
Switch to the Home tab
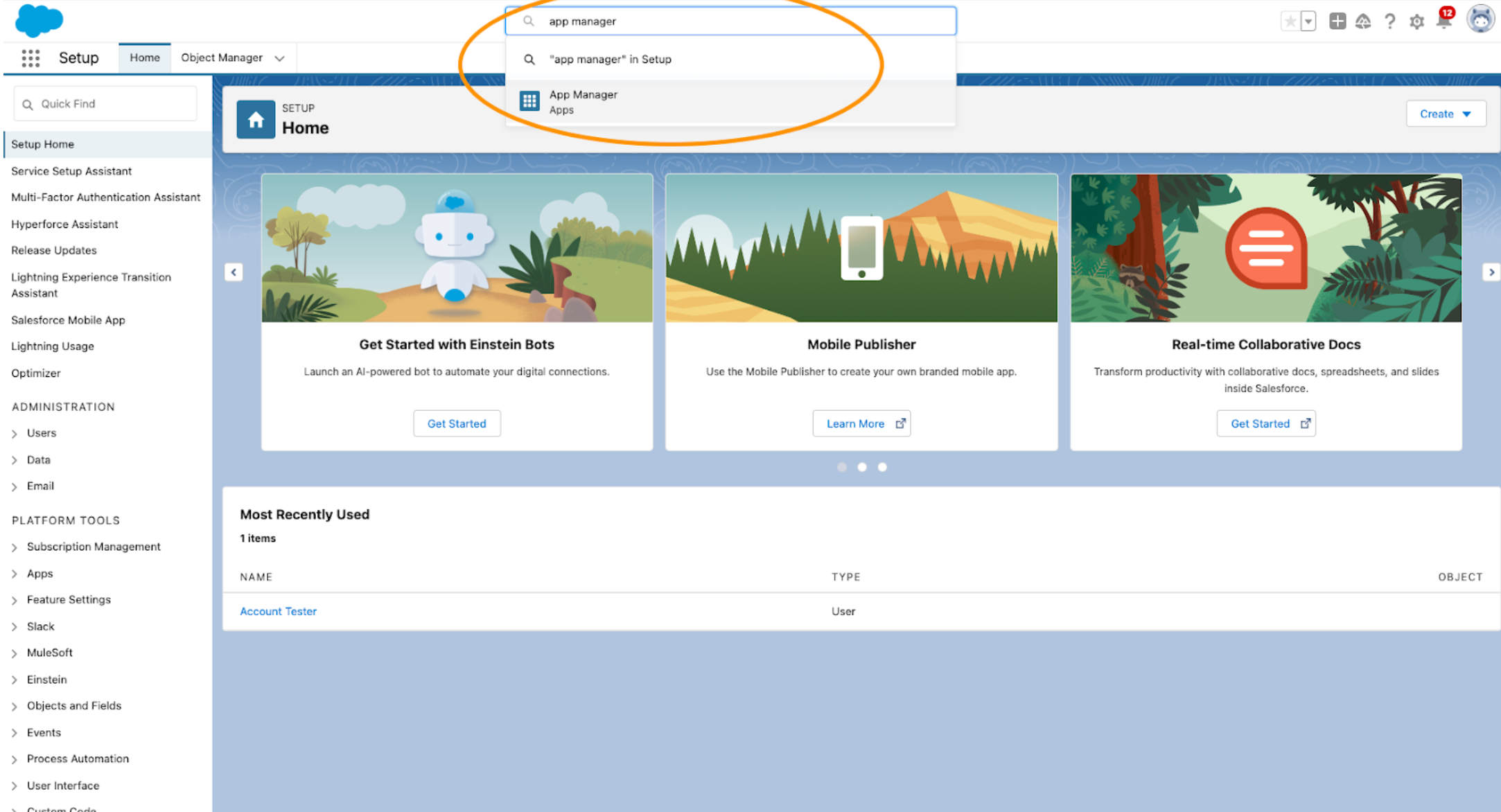coord(145,58)
